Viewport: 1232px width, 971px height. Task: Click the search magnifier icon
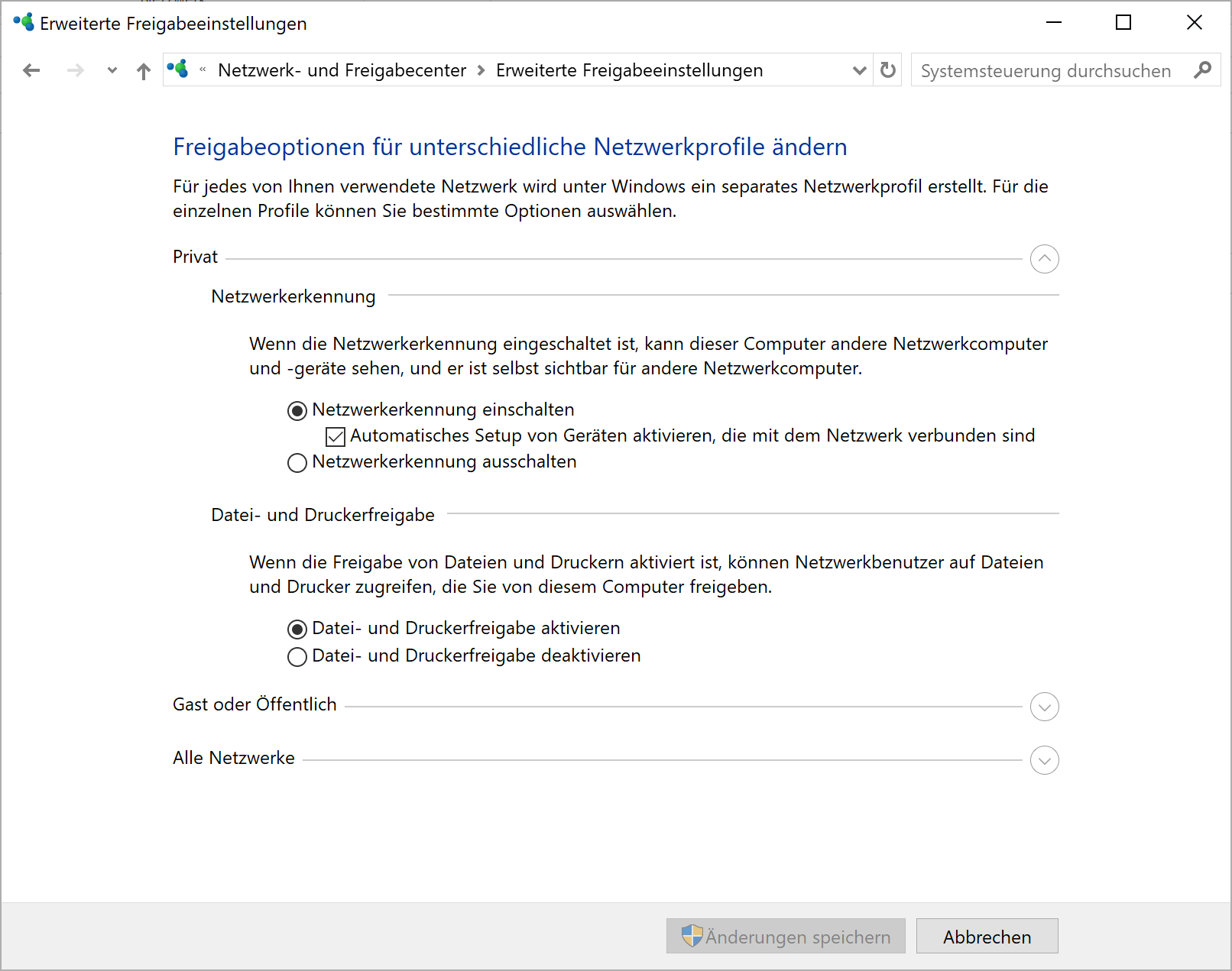pos(1203,70)
